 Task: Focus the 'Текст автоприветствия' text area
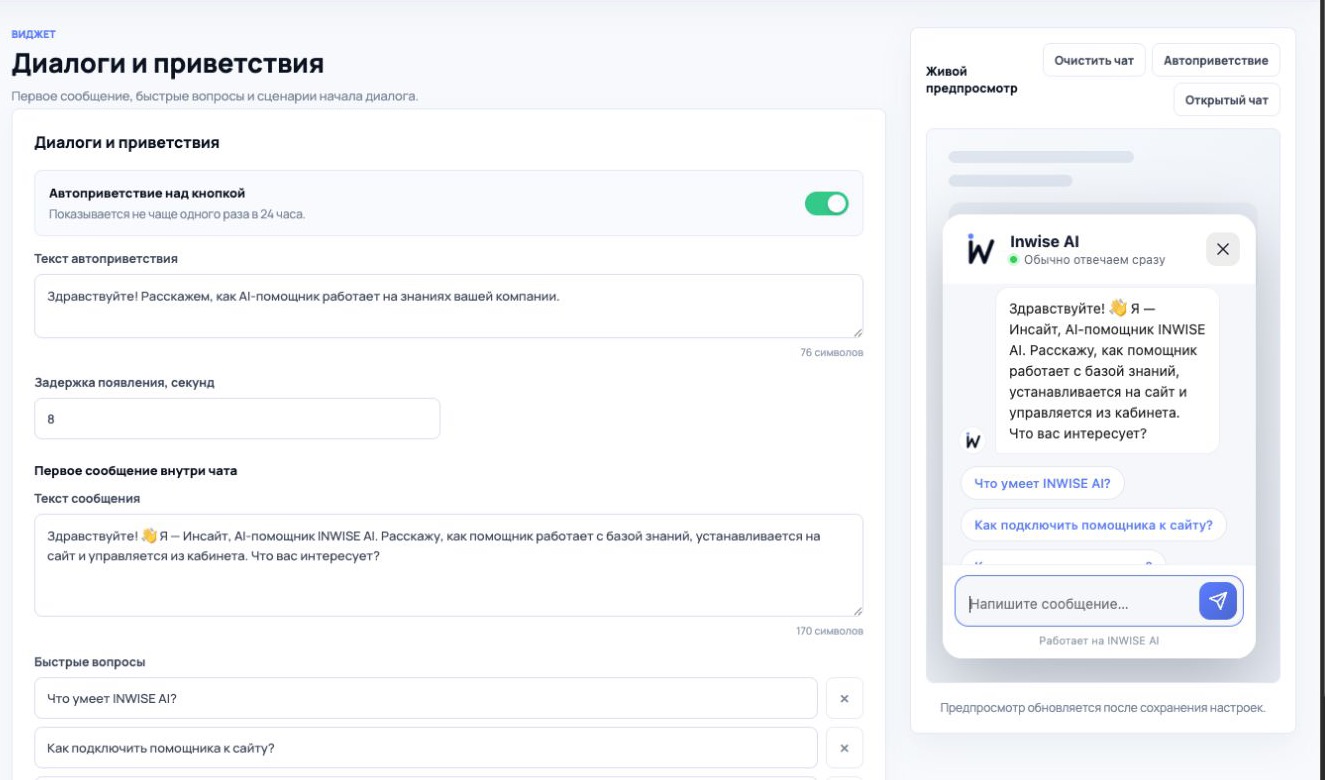(x=448, y=306)
